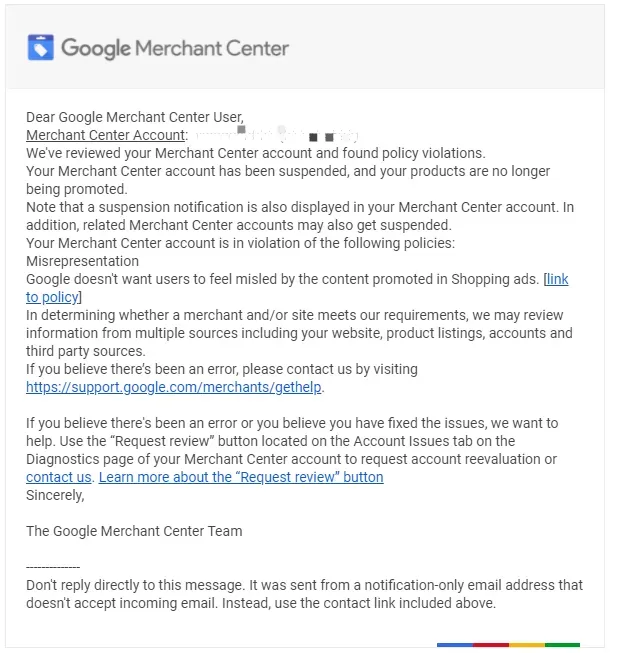The image size is (618, 653).
Task: Open the "link to policy" hyperlink
Action: click(x=297, y=288)
